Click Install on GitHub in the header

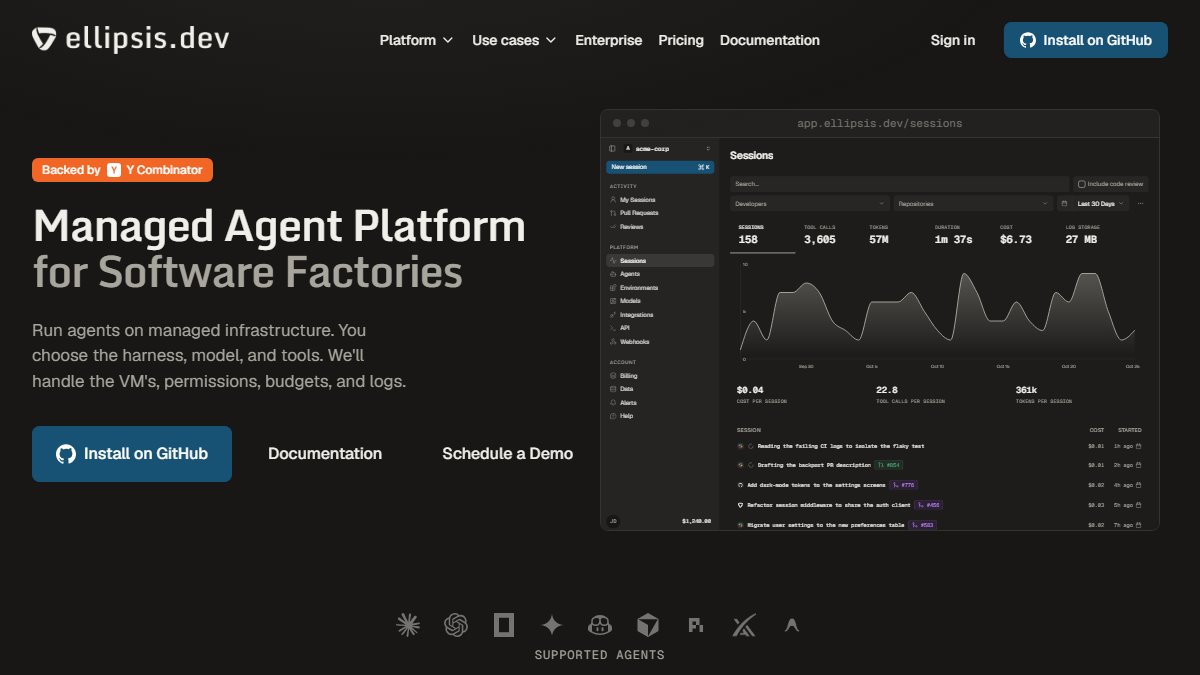[x=1086, y=40]
